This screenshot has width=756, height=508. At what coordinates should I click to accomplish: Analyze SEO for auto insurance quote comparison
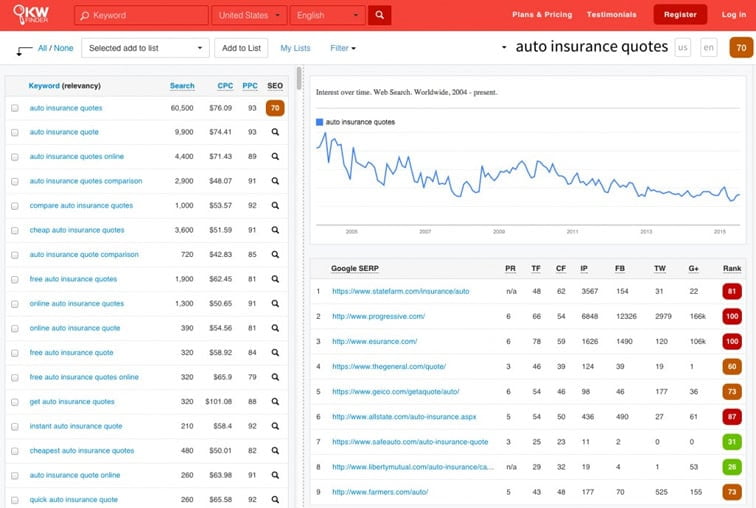pos(275,254)
